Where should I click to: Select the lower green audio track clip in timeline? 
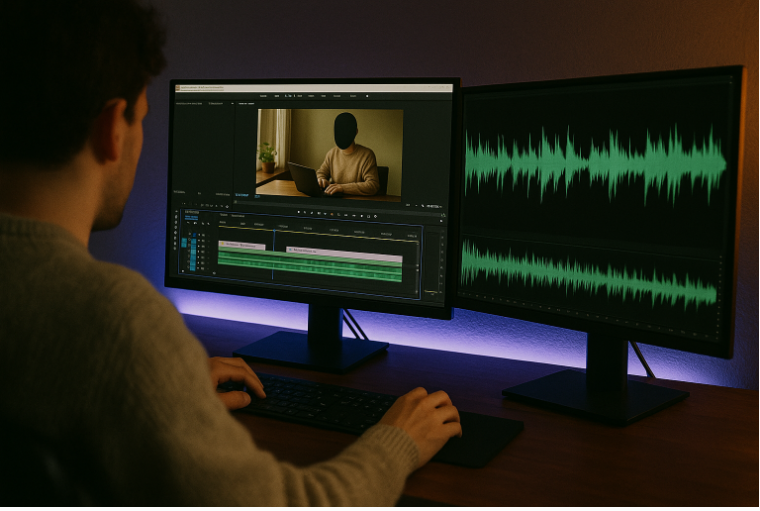[x=310, y=272]
